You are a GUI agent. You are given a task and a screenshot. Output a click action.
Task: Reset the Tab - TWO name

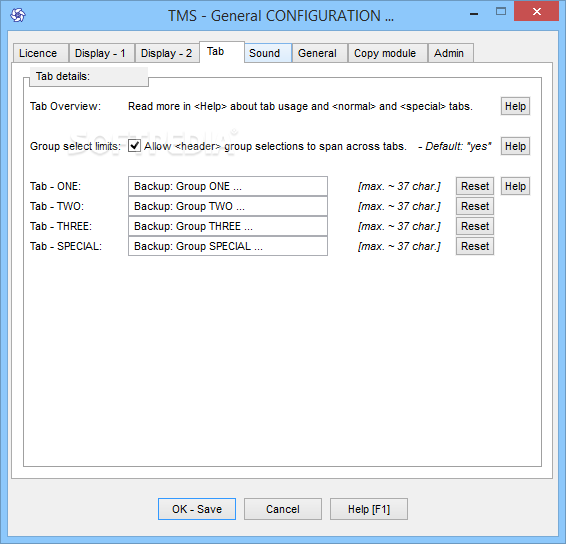pyautogui.click(x=475, y=206)
